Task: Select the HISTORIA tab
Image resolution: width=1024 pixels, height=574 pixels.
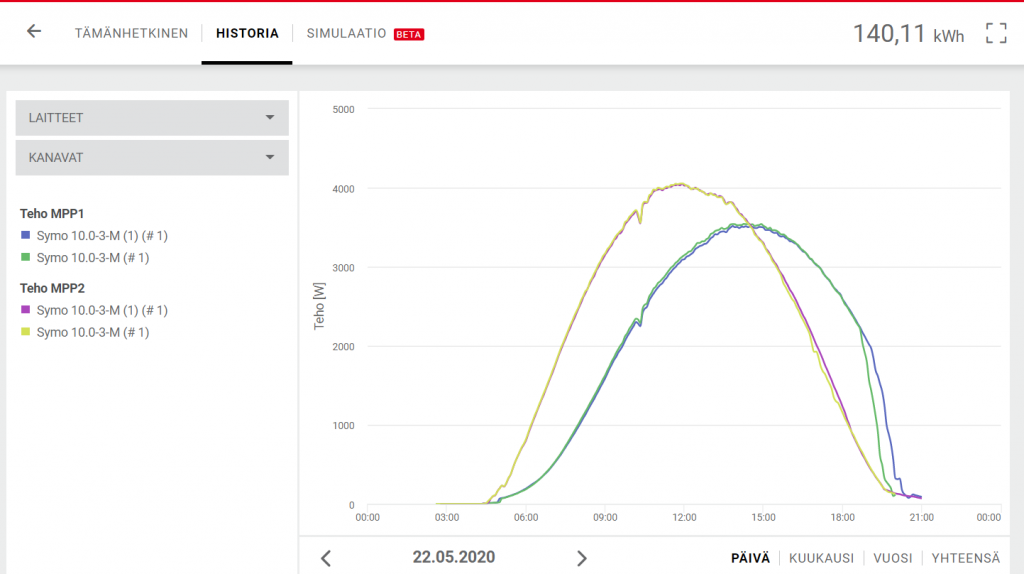Action: 247,33
